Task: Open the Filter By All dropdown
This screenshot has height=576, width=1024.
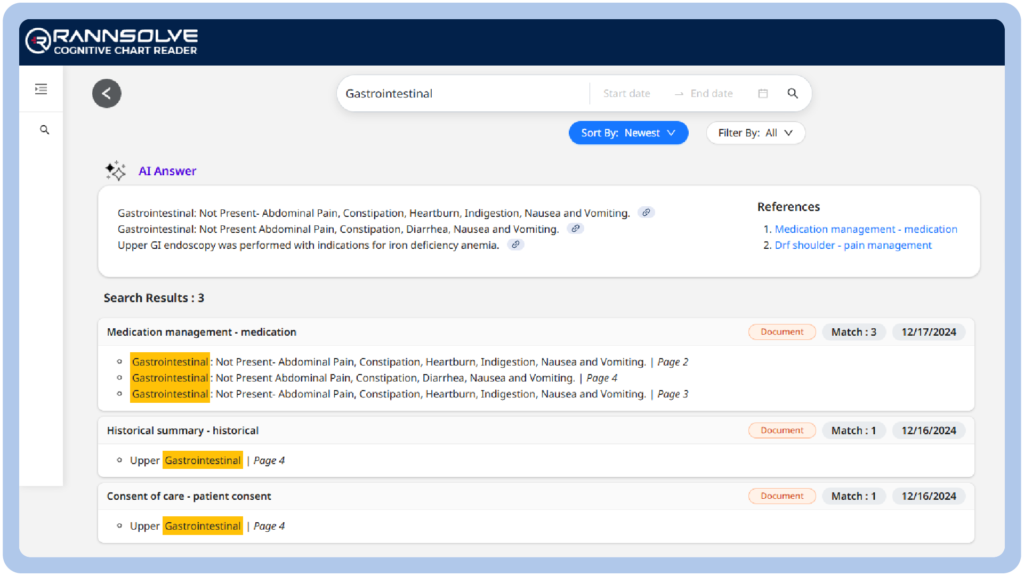Action: [x=755, y=133]
